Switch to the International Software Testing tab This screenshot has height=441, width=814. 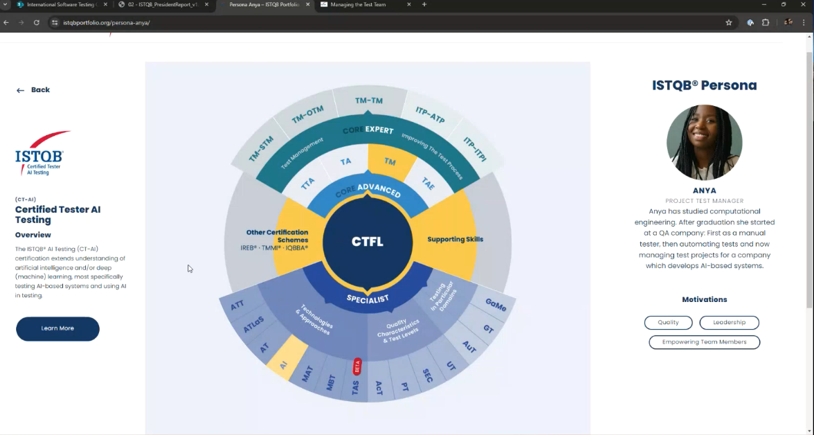60,5
